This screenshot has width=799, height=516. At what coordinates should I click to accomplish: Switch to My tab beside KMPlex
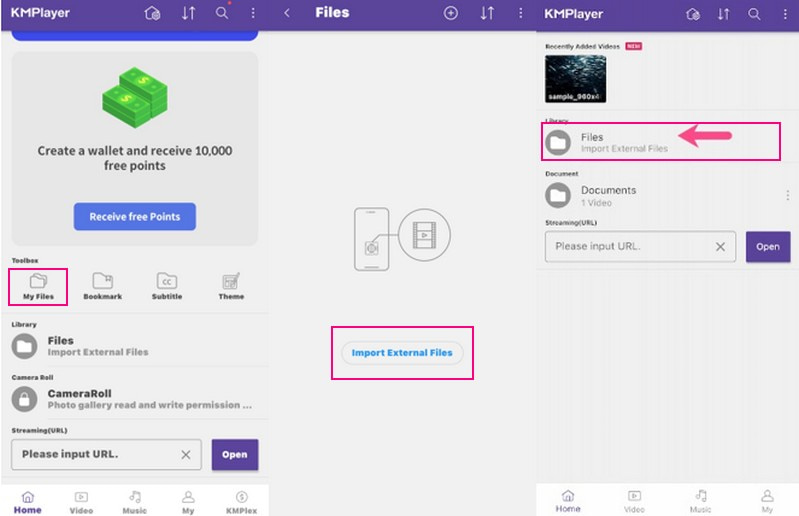187,501
